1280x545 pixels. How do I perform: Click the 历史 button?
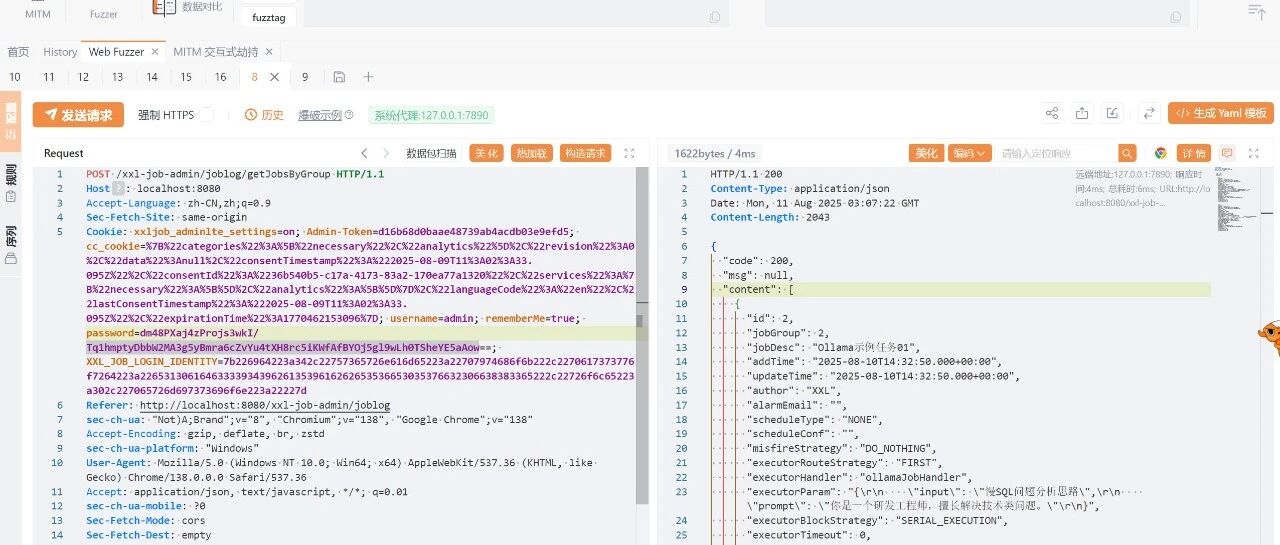(x=264, y=115)
